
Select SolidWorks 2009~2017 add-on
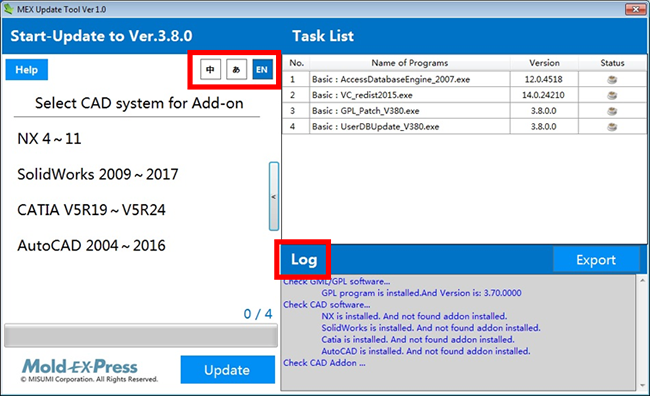(x=98, y=174)
